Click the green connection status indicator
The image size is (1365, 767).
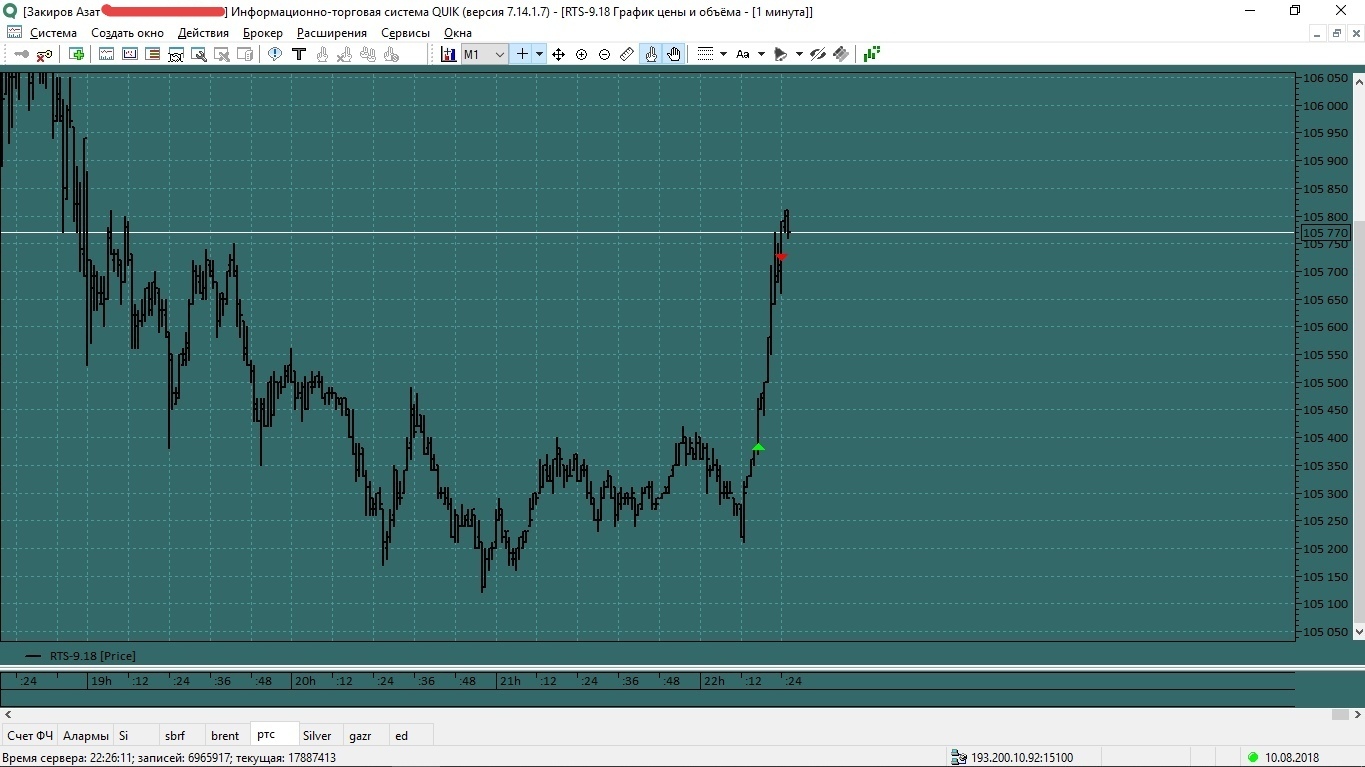click(1253, 758)
